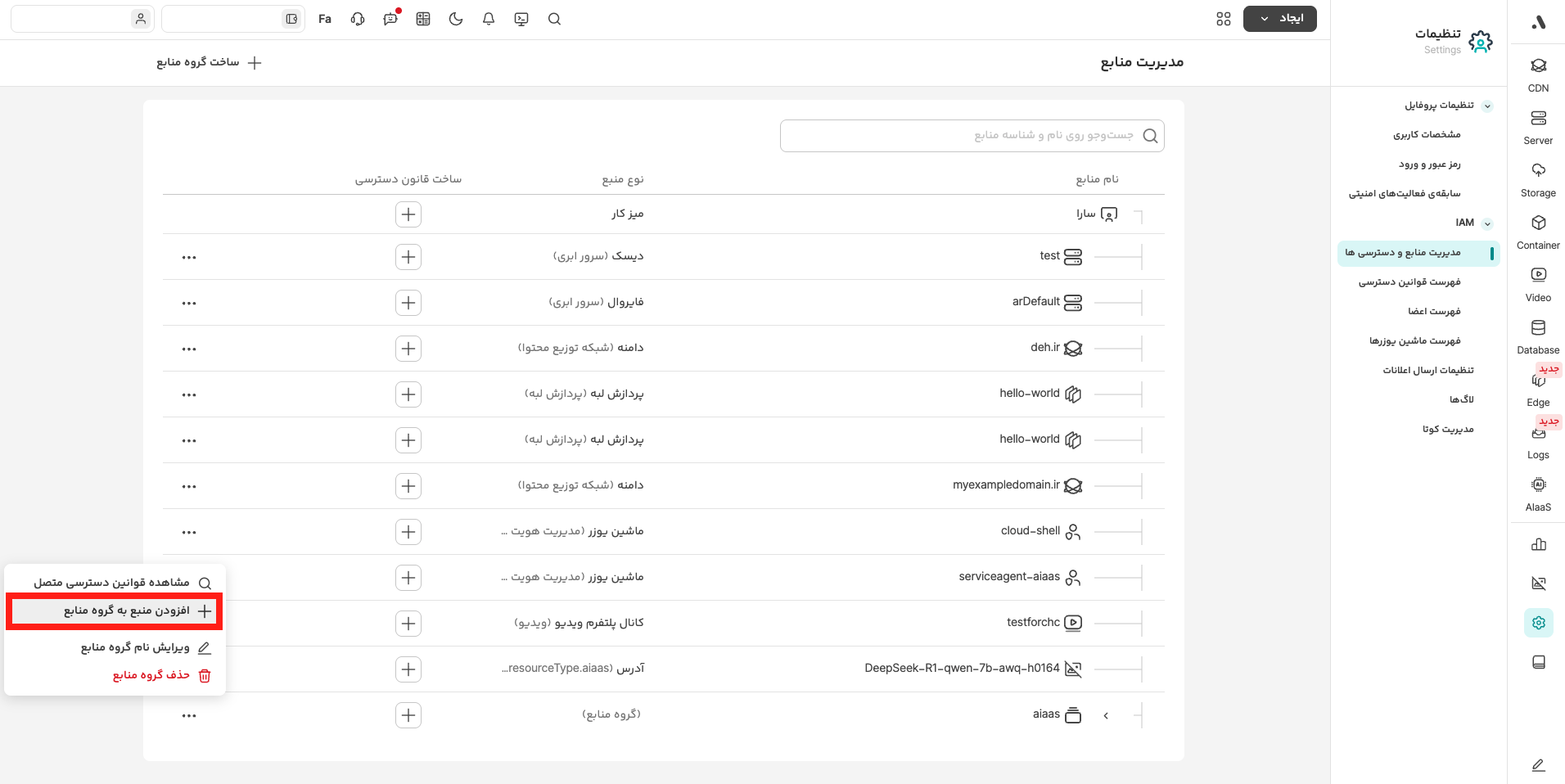Screen dimensions: 1565x784
Task: Open the ایجاد create dropdown
Action: coord(1279,19)
